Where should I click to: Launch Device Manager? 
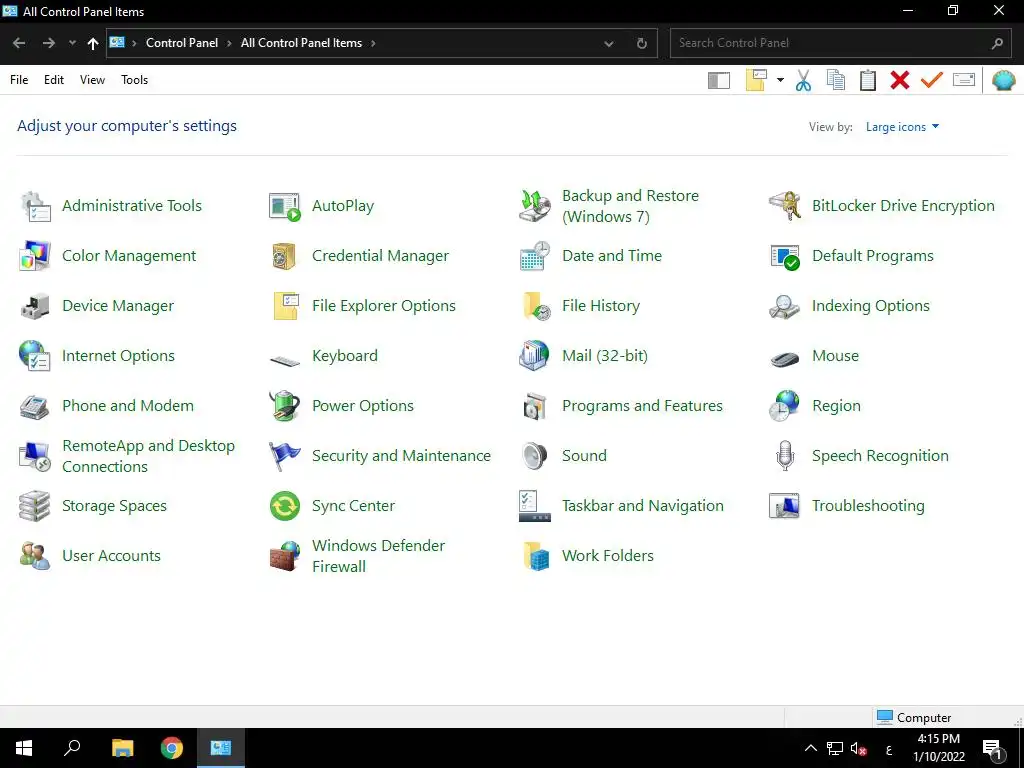(x=97, y=306)
